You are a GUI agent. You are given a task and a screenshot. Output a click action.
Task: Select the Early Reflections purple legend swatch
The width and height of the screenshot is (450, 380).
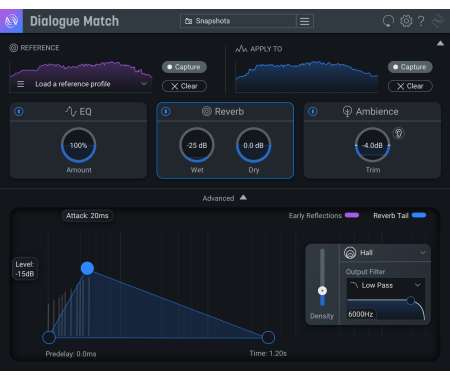point(352,215)
